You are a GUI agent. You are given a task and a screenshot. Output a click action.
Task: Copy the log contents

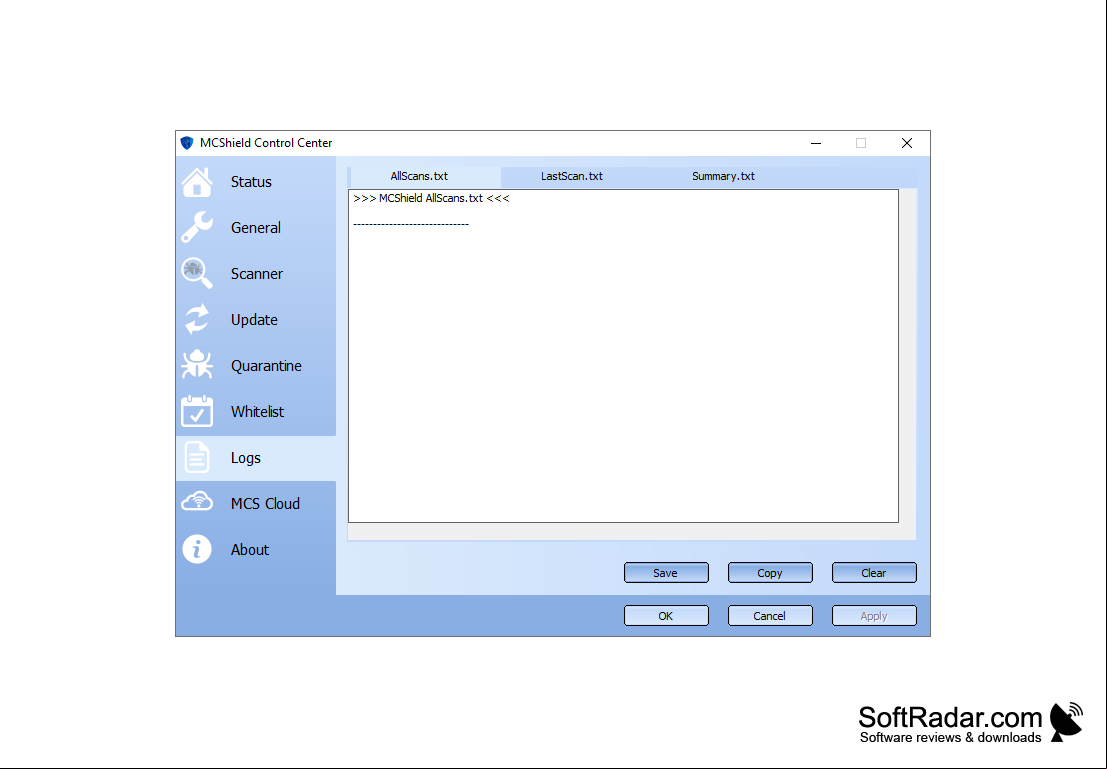pos(770,573)
